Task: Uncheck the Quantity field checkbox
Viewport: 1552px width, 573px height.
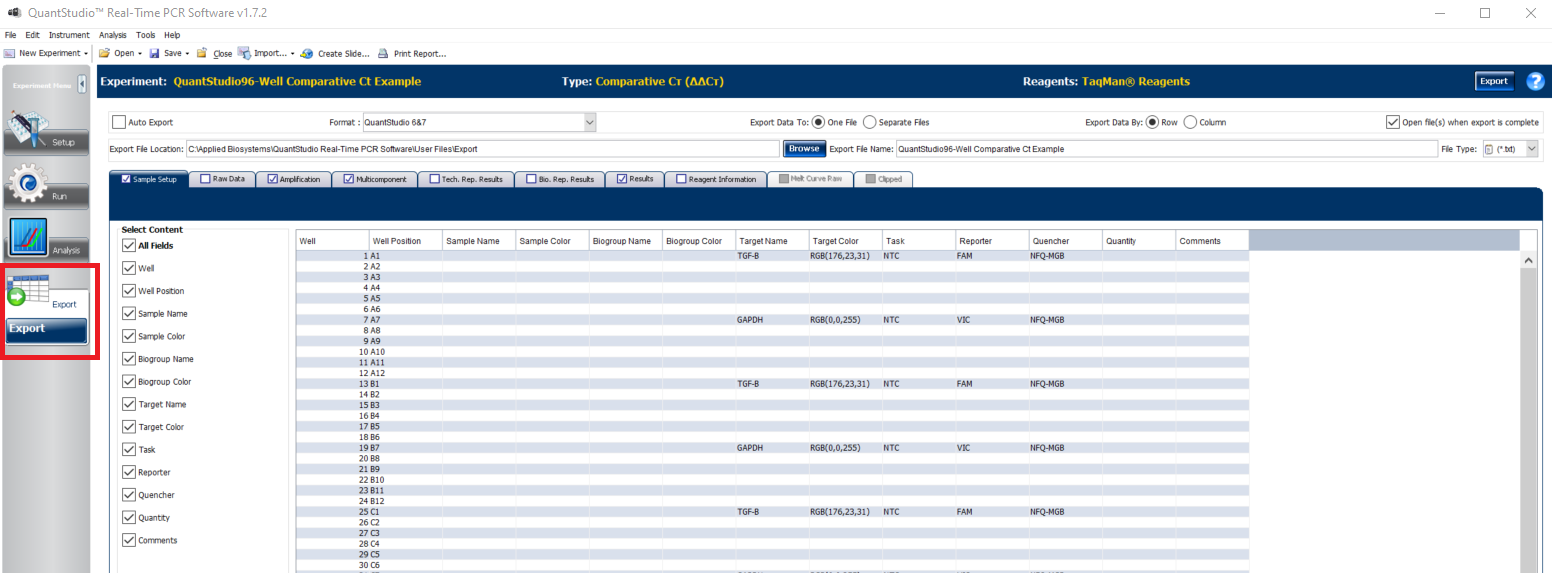Action: click(128, 518)
